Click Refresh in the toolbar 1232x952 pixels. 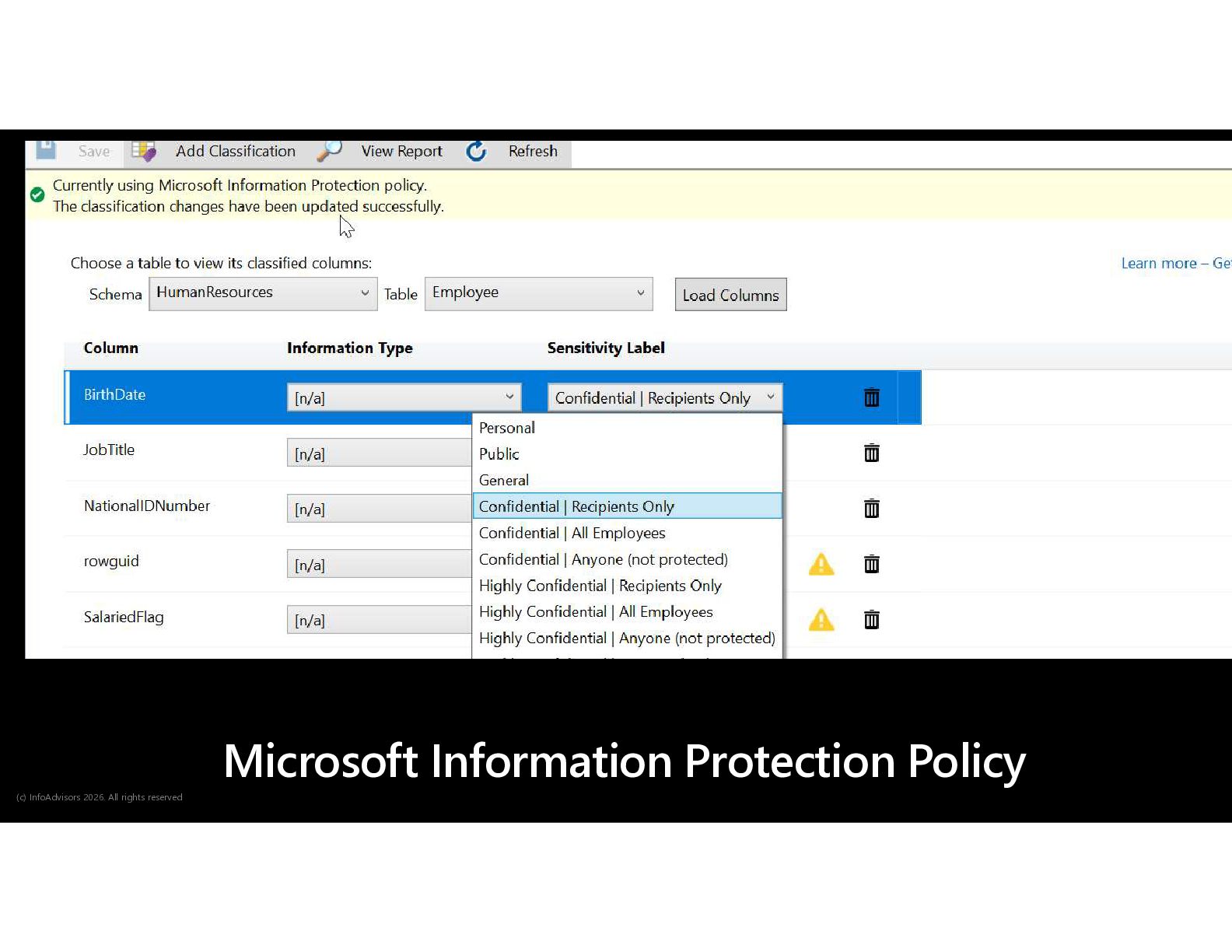(x=533, y=151)
